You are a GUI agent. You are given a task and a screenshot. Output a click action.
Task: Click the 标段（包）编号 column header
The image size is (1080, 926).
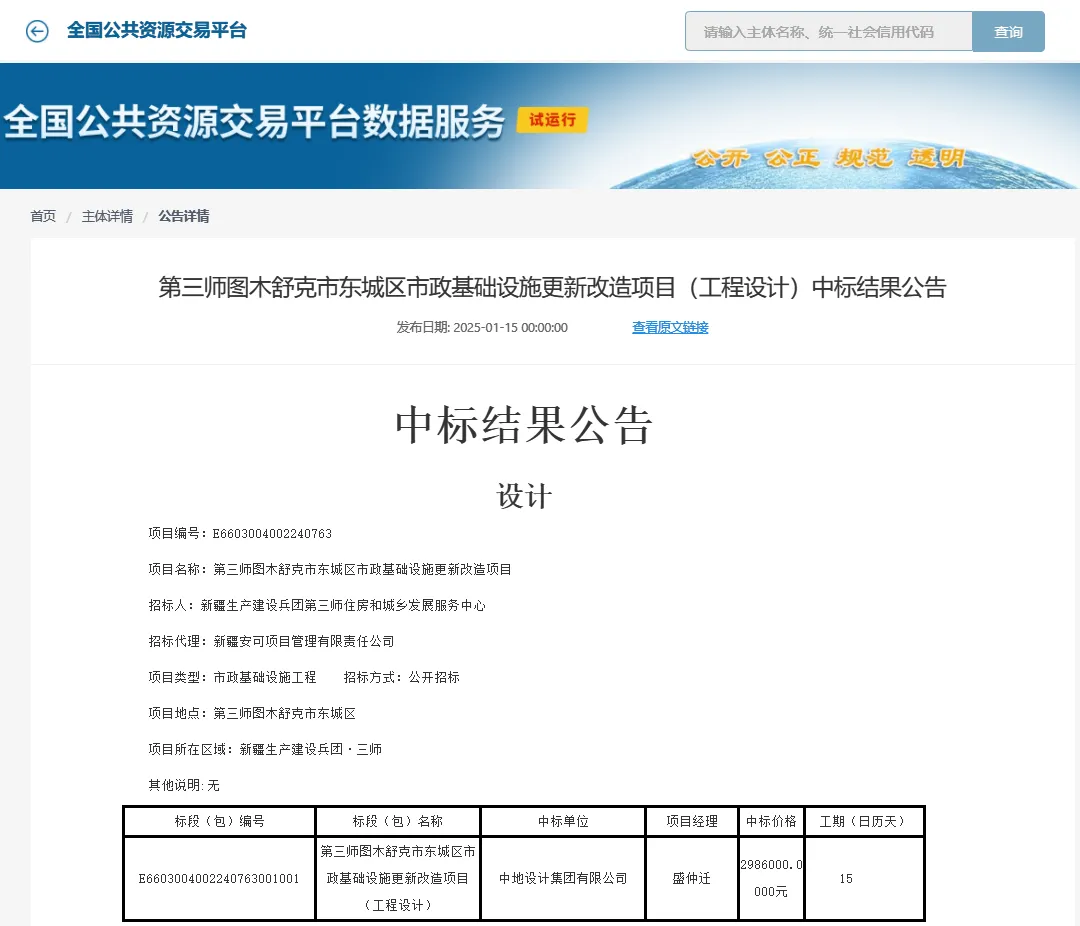point(219,821)
